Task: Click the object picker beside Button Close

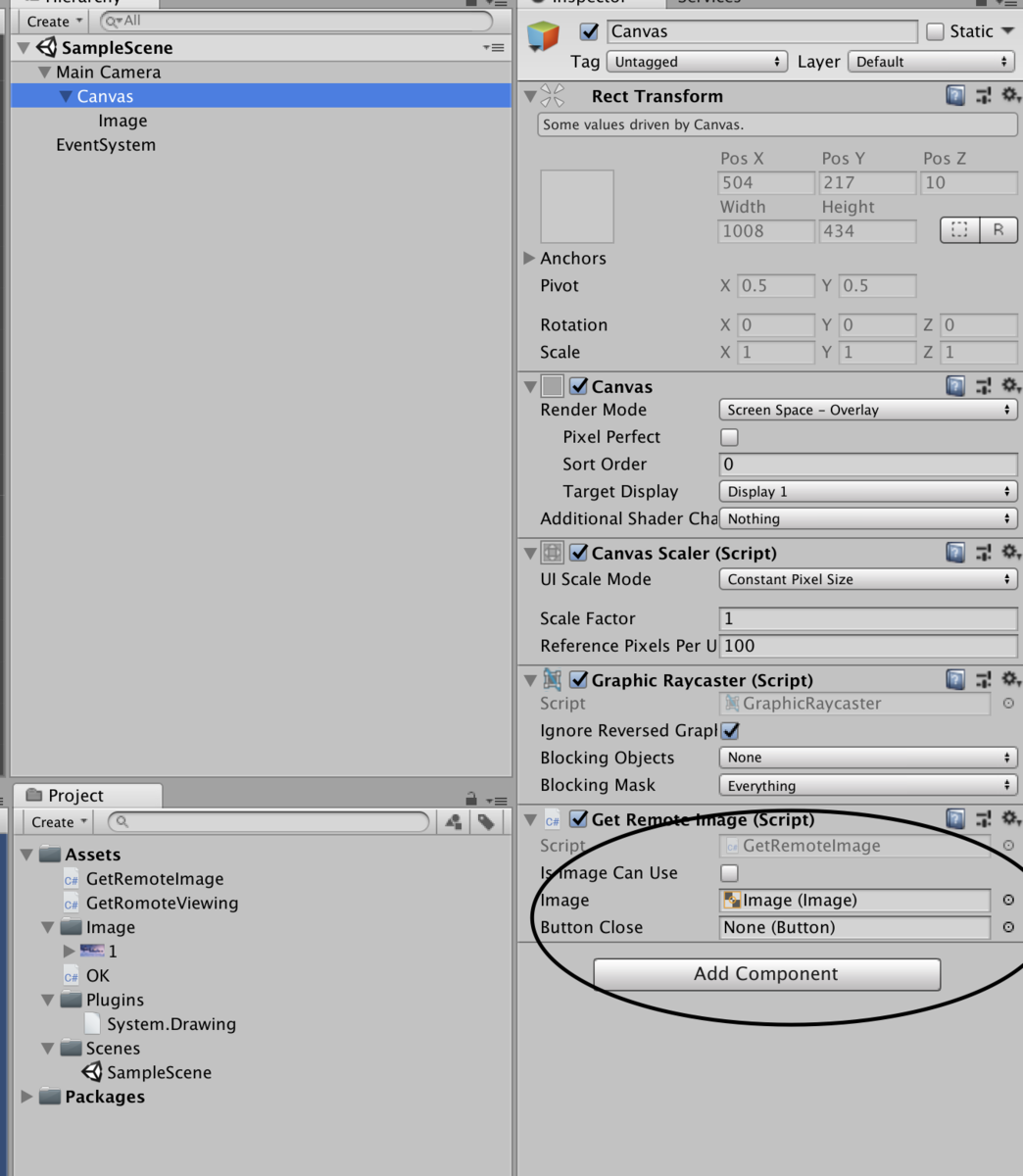Action: click(1008, 927)
